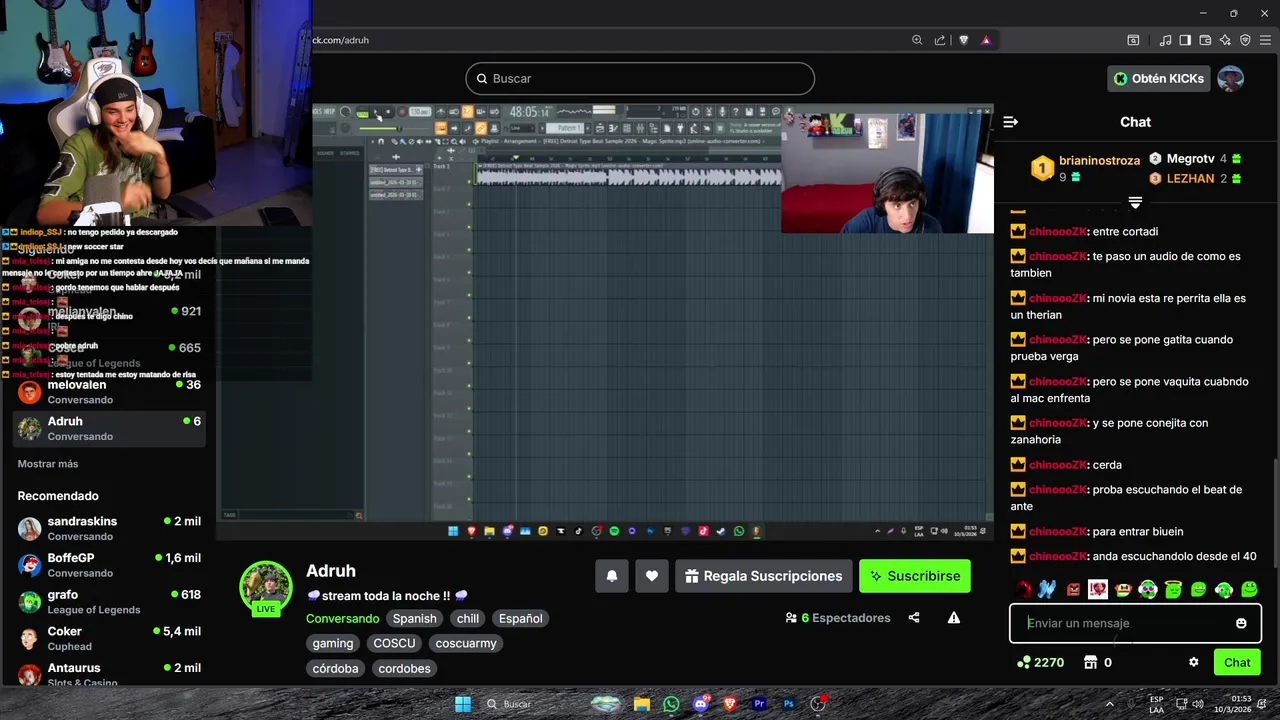
Task: Insert the heart picture emote
Action: [1098, 590]
